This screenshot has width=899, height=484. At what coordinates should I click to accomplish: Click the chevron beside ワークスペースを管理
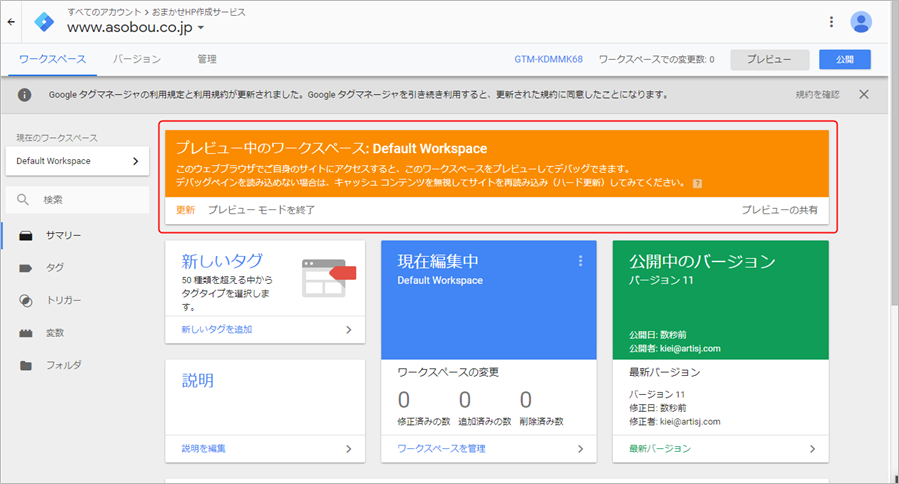click(x=580, y=449)
